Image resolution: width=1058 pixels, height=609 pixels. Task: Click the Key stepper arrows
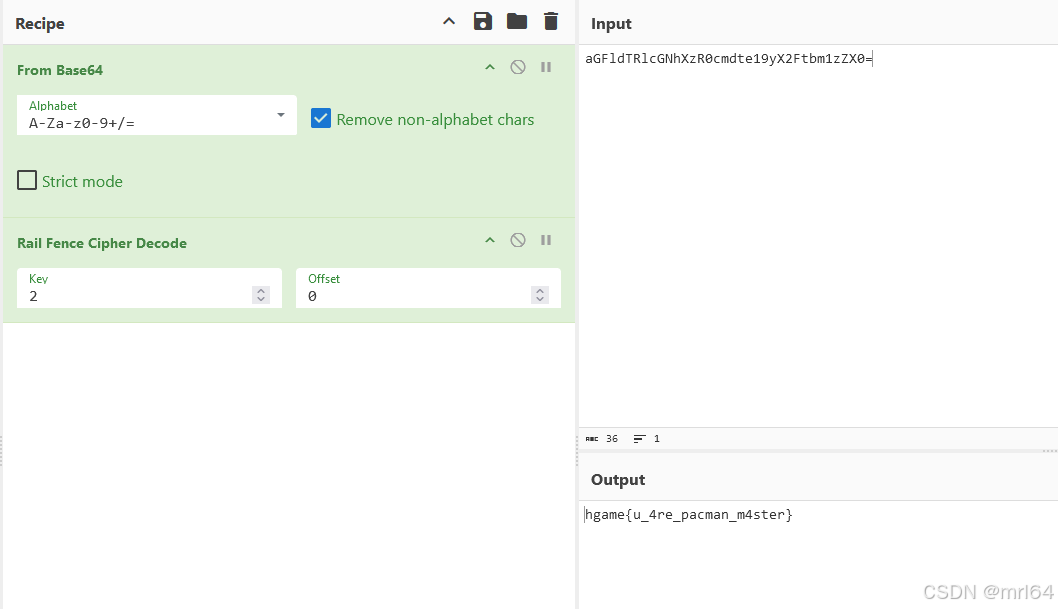click(261, 295)
